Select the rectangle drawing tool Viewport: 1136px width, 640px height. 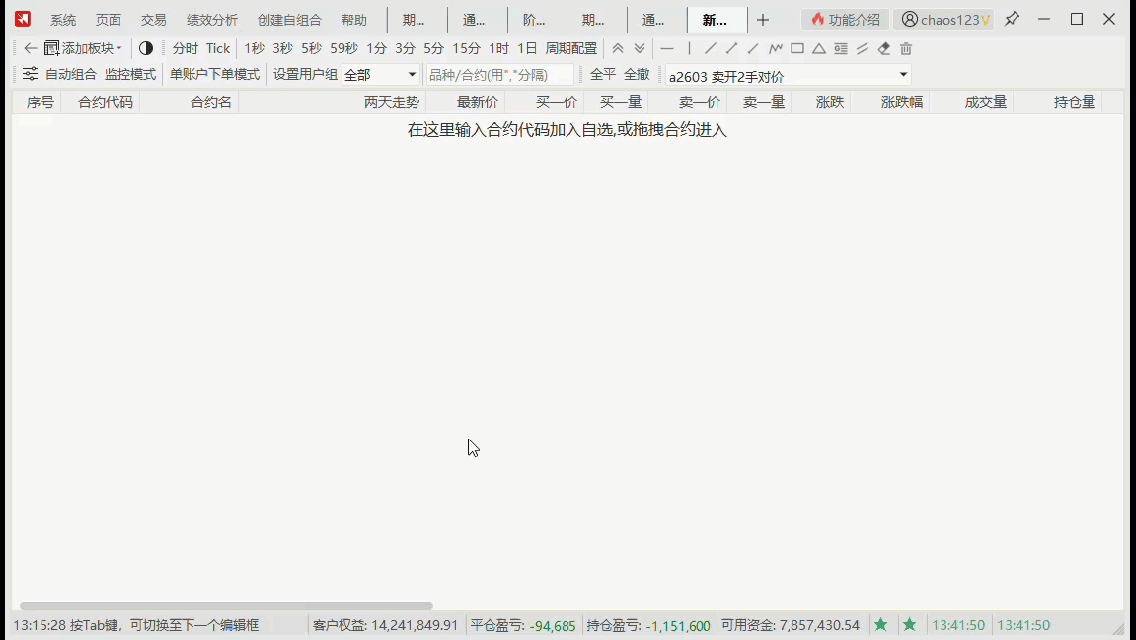(x=797, y=48)
